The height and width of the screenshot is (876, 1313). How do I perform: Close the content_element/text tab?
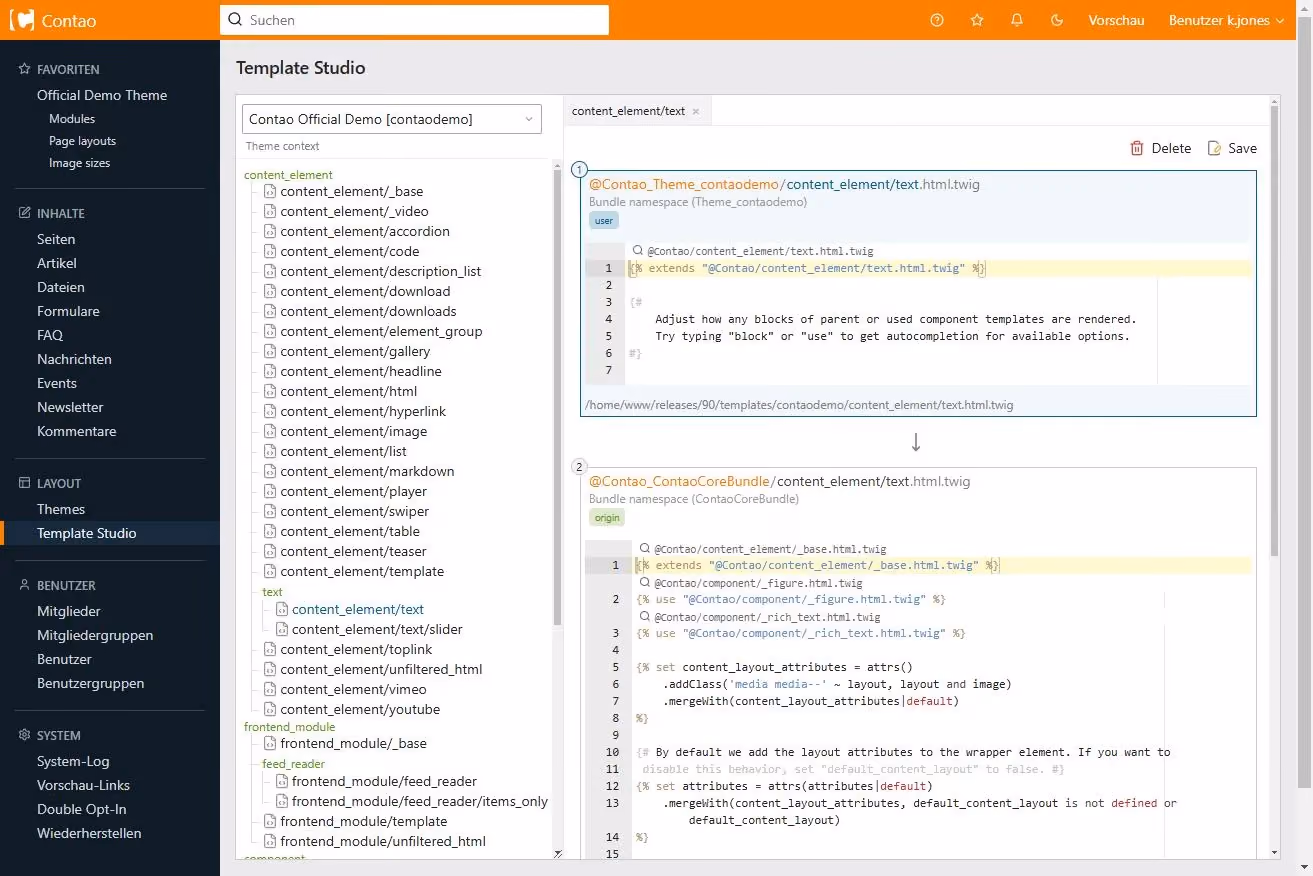pos(695,111)
